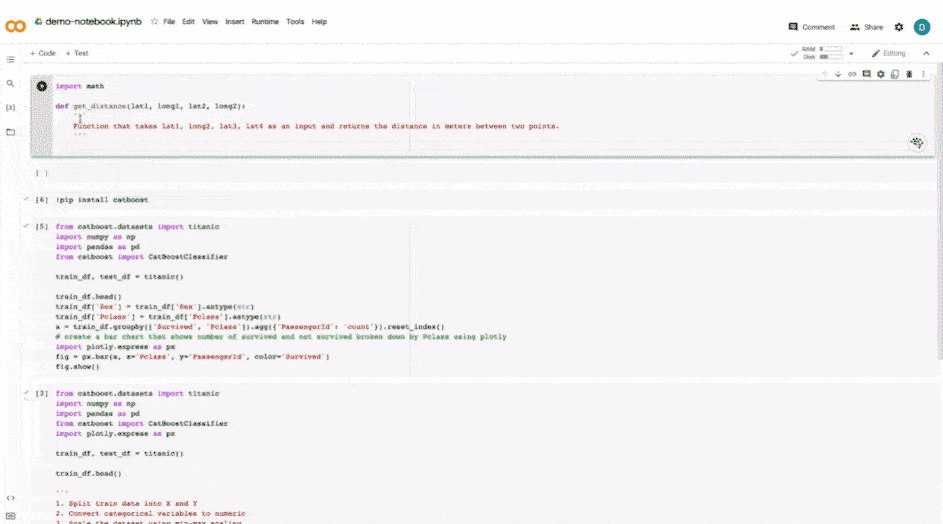The height and width of the screenshot is (524, 943).
Task: Open the RAM and Disk dropdown arrow
Action: click(x=851, y=53)
